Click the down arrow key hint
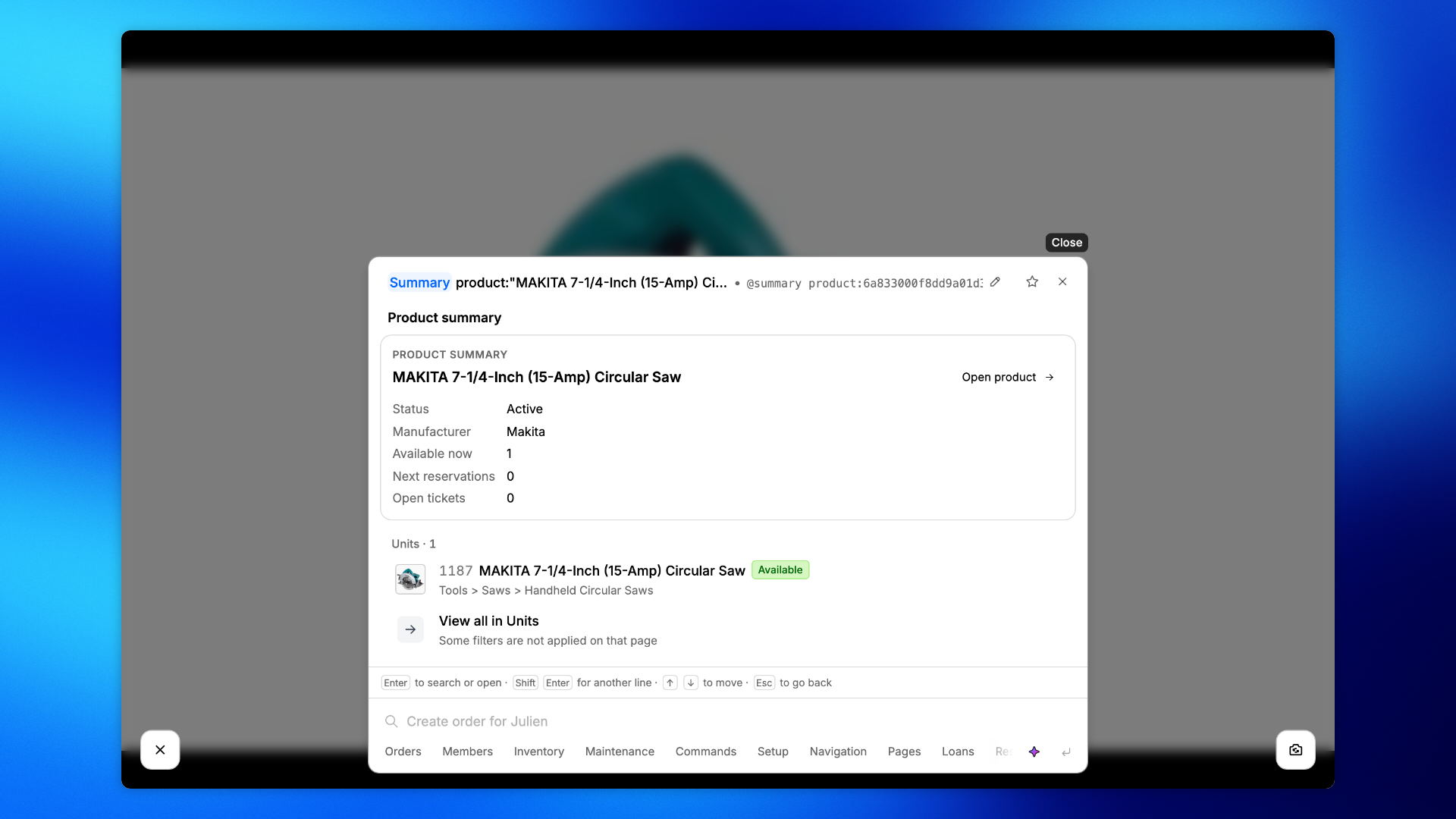1456x819 pixels. click(x=691, y=683)
